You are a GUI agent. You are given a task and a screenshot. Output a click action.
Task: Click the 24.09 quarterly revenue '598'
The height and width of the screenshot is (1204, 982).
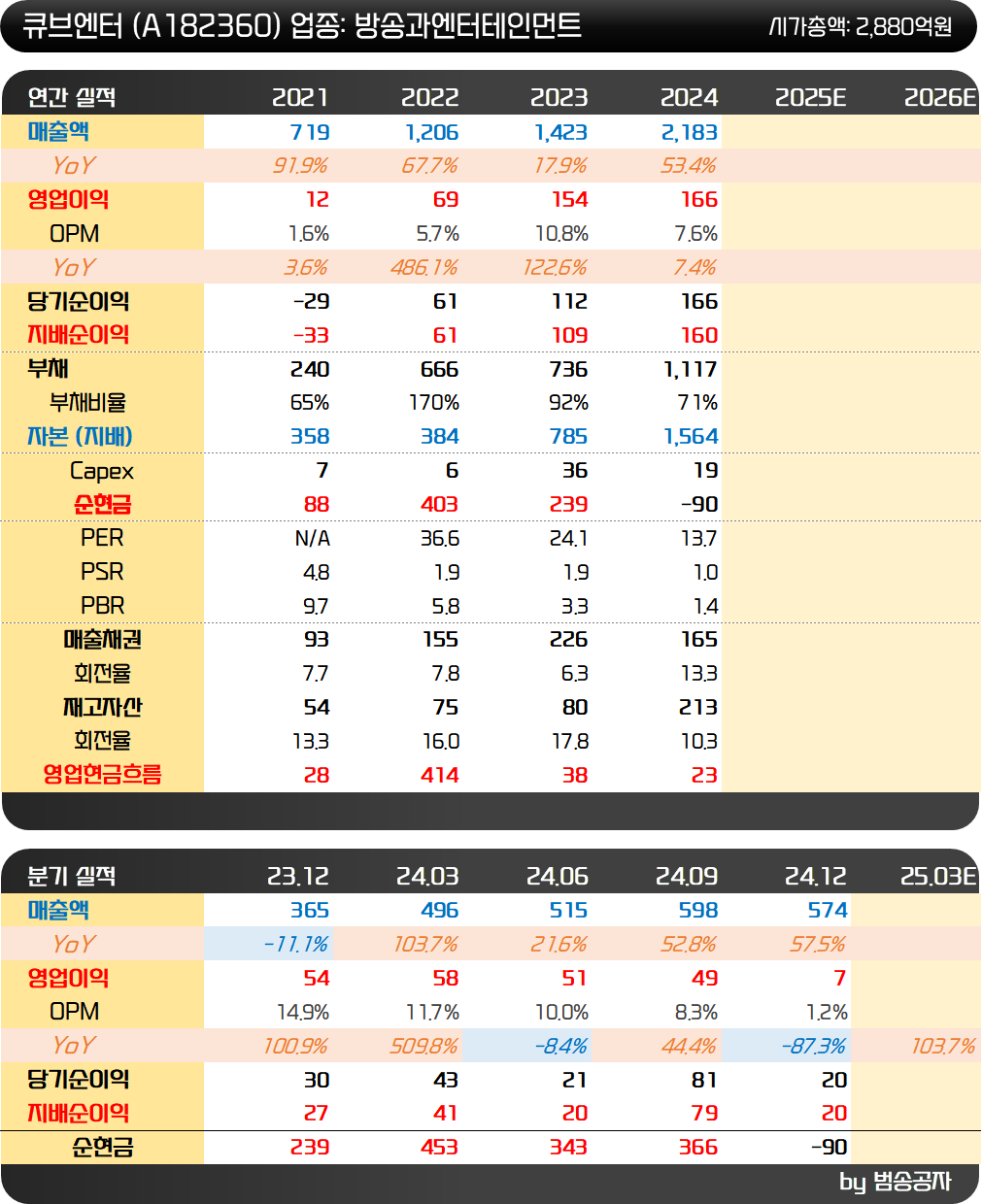click(698, 910)
